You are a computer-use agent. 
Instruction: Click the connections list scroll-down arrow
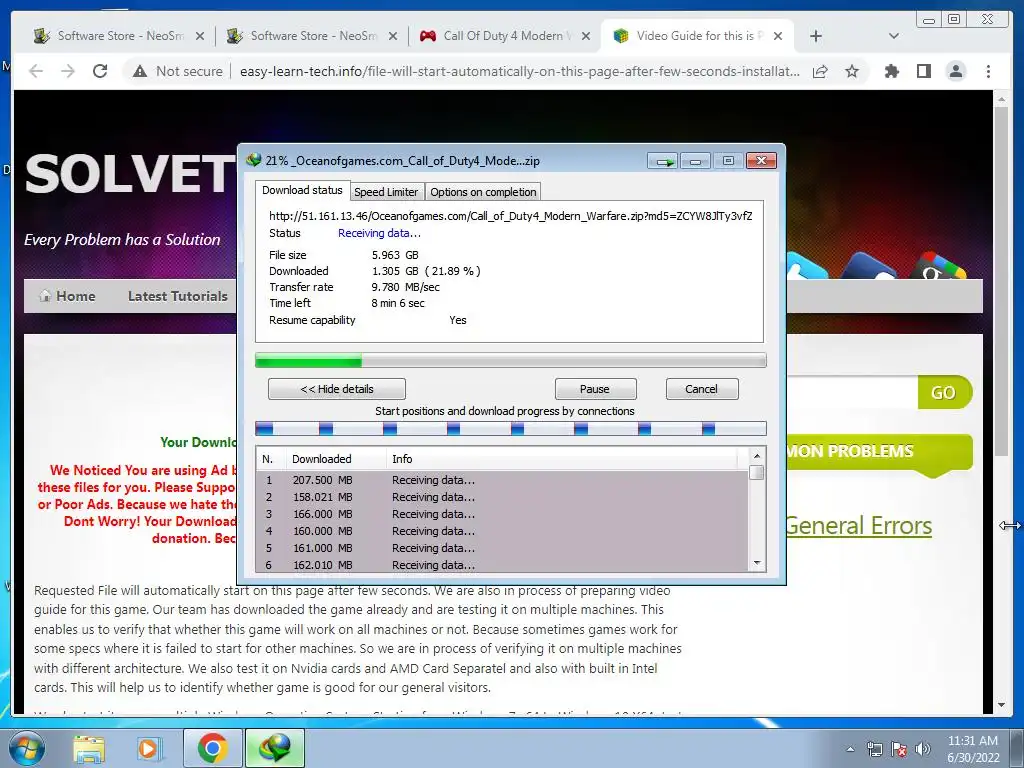click(757, 563)
